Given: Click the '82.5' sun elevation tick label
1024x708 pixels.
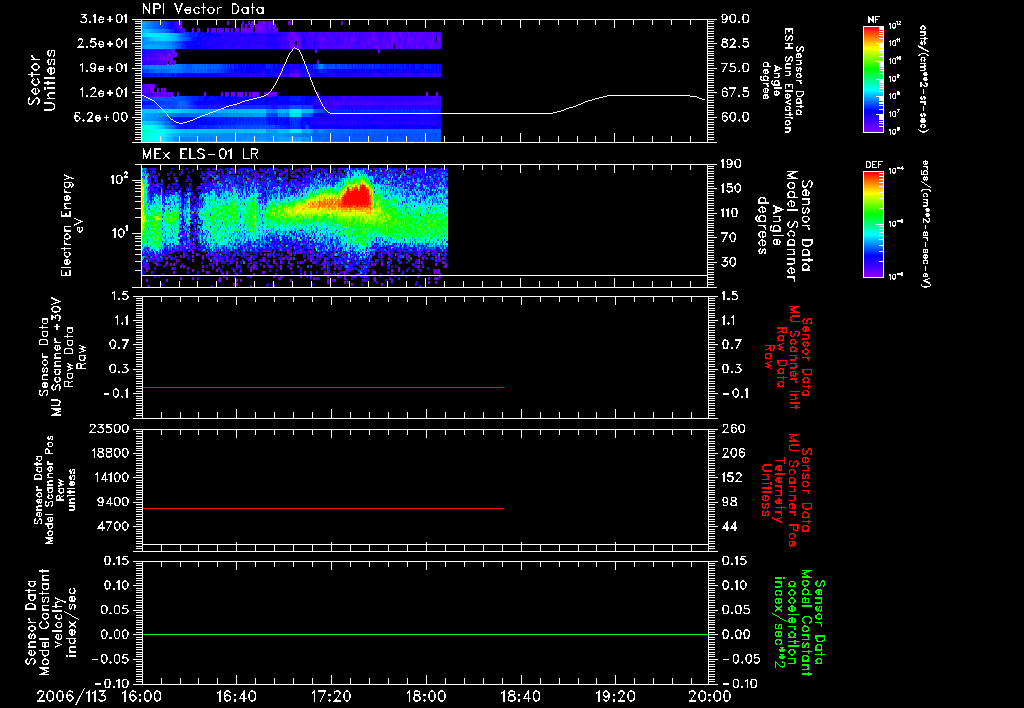Looking at the screenshot, I should pos(735,43).
